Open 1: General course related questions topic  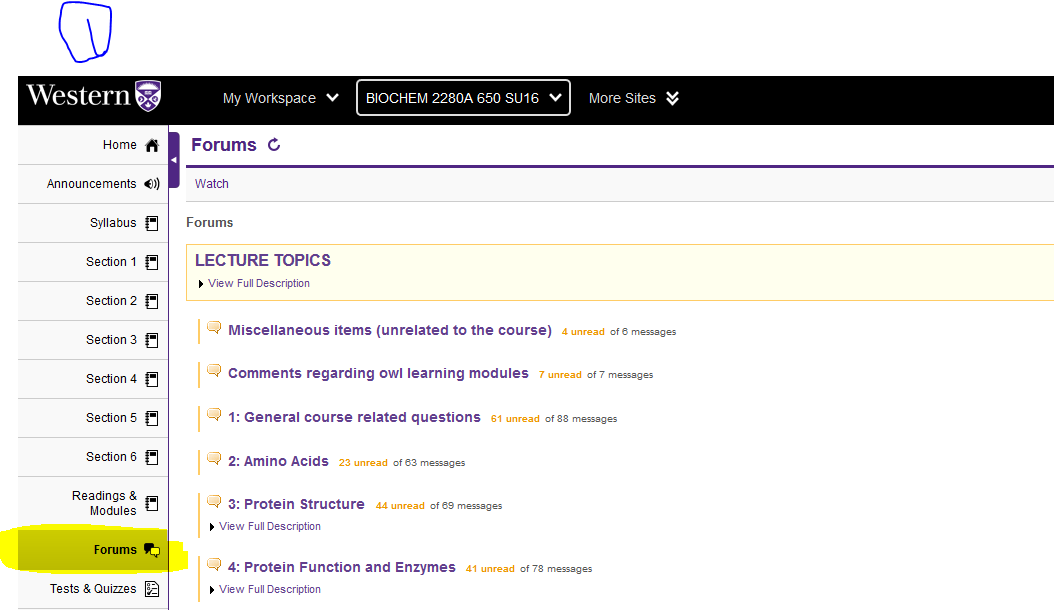pyautogui.click(x=354, y=417)
